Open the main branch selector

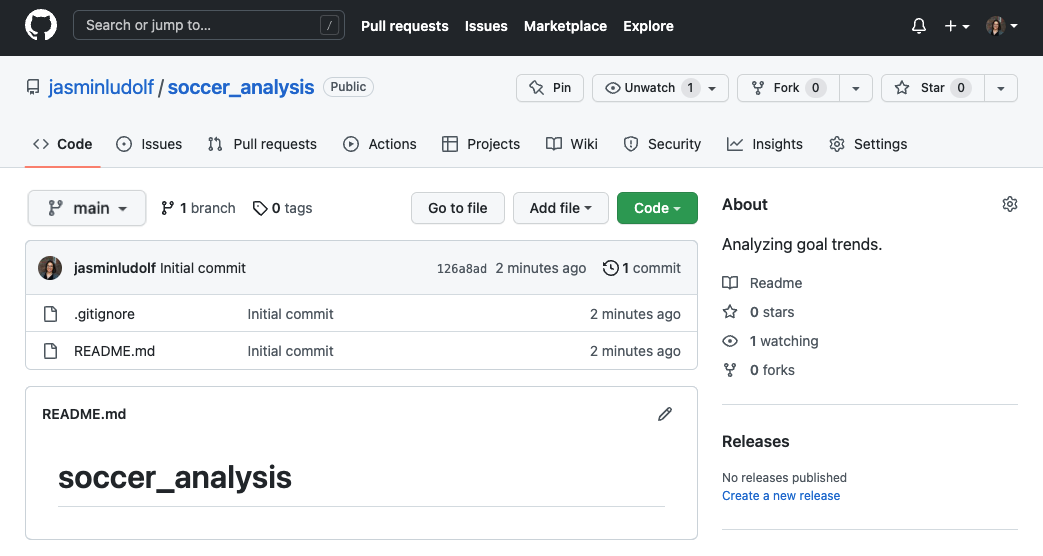pos(86,208)
